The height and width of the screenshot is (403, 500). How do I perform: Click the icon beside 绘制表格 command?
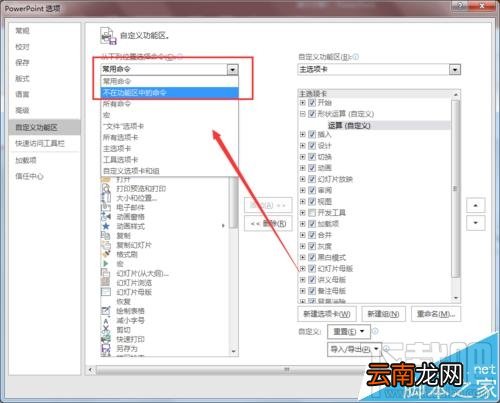(x=106, y=311)
